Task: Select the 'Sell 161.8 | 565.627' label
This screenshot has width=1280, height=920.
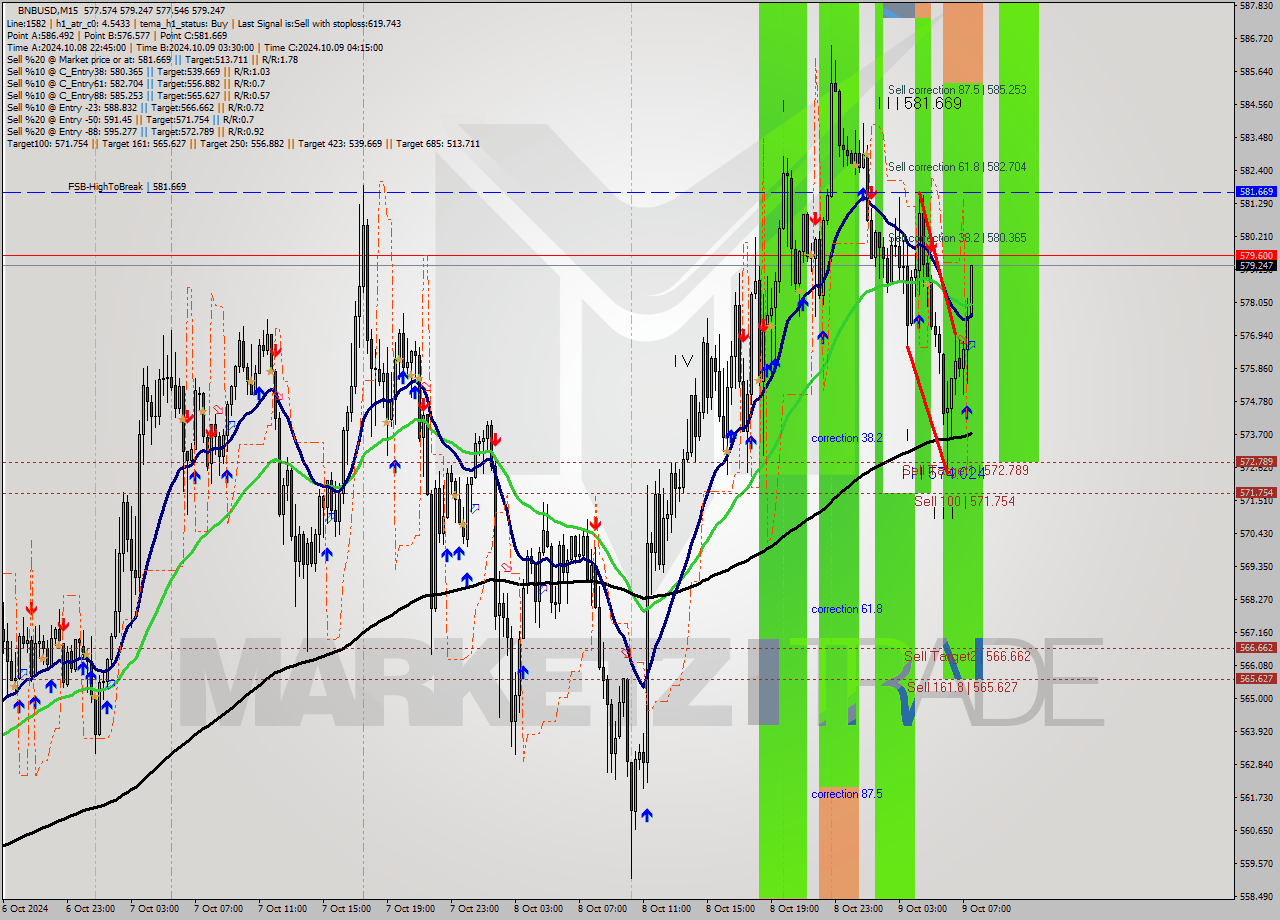Action: pyautogui.click(x=962, y=687)
